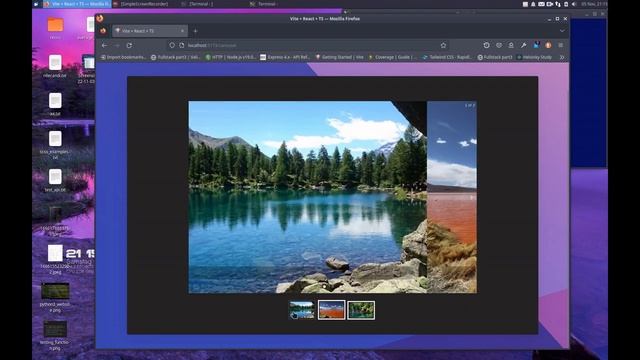Show more bookmarks with the double chevron
Screen dimensions: 640x360
click(562, 57)
